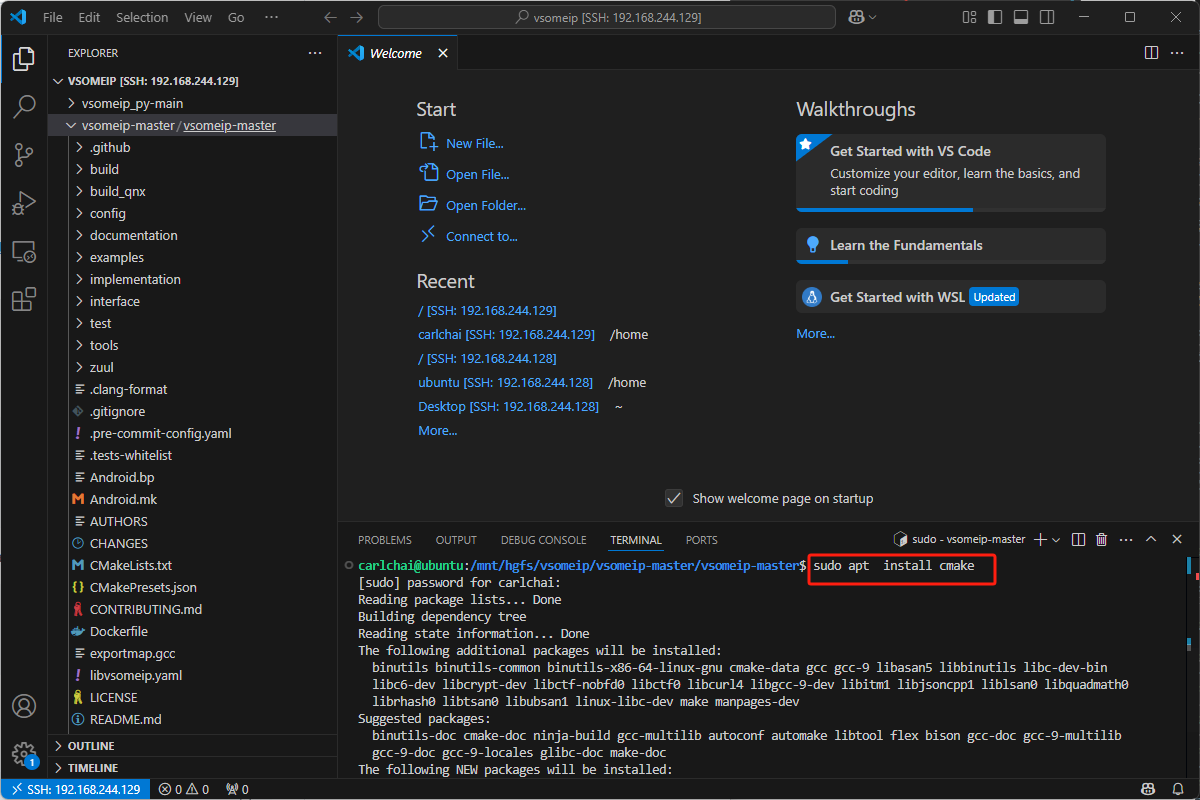Open the Go menu

pyautogui.click(x=236, y=17)
